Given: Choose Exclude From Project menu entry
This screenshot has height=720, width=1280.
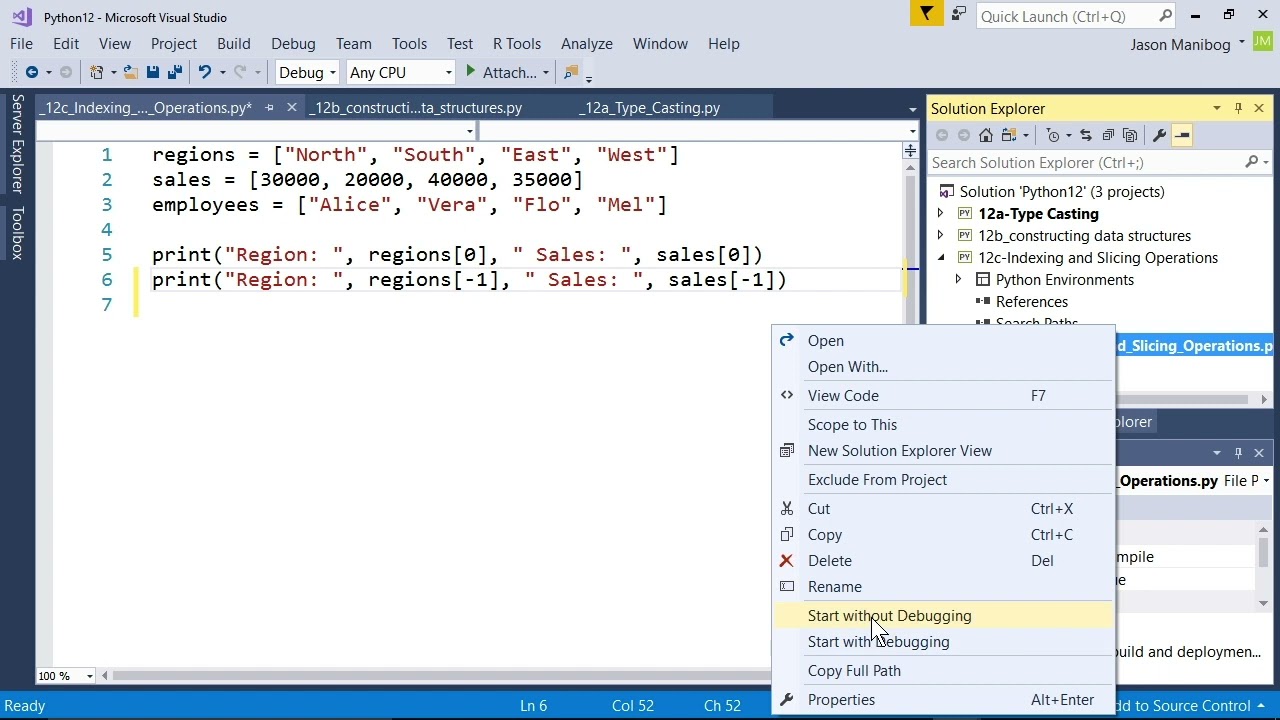Looking at the screenshot, I should click(x=944, y=480).
